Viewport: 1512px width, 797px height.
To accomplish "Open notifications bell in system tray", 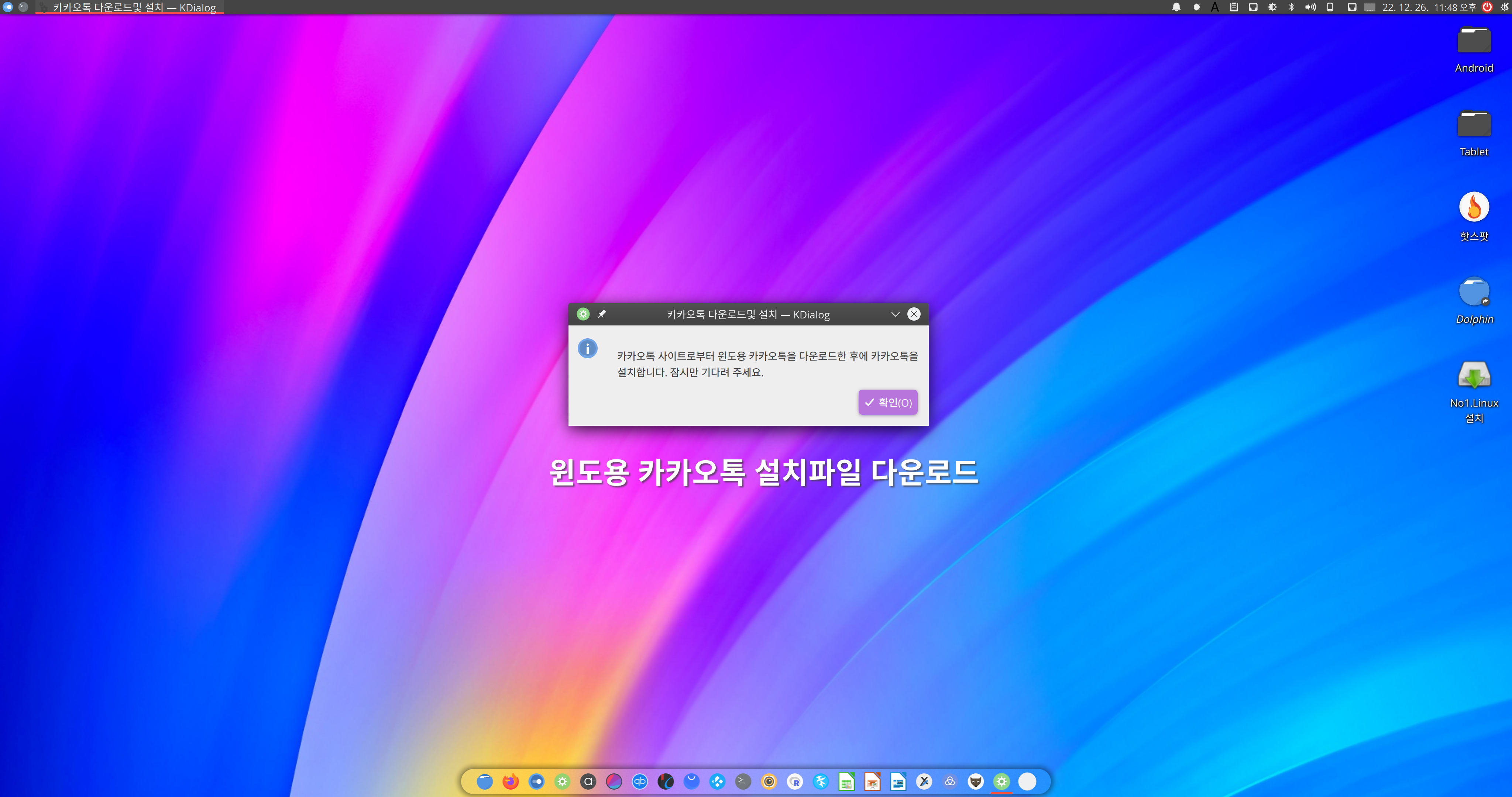I will [x=1176, y=7].
